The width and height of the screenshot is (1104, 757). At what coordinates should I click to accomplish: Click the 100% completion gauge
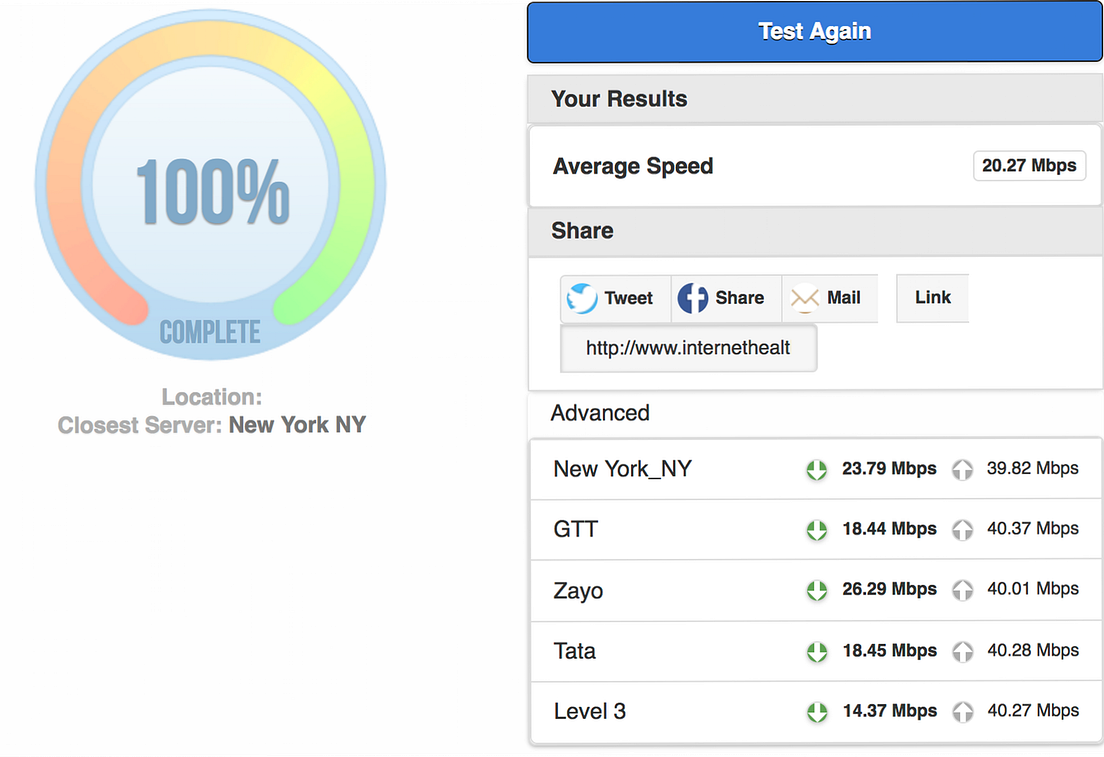[x=210, y=190]
